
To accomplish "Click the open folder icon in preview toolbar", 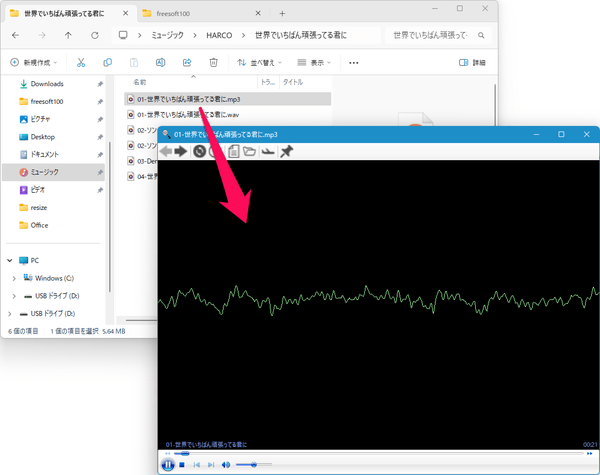I will tap(249, 152).
